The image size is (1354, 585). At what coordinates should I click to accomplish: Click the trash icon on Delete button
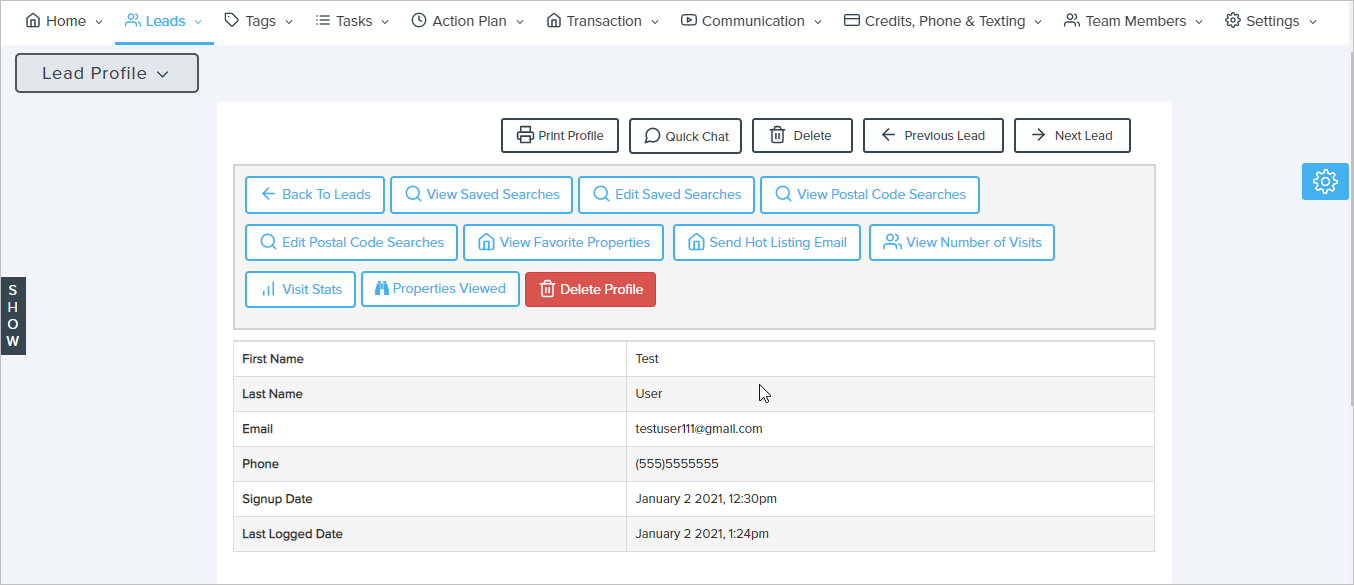pyautogui.click(x=777, y=136)
